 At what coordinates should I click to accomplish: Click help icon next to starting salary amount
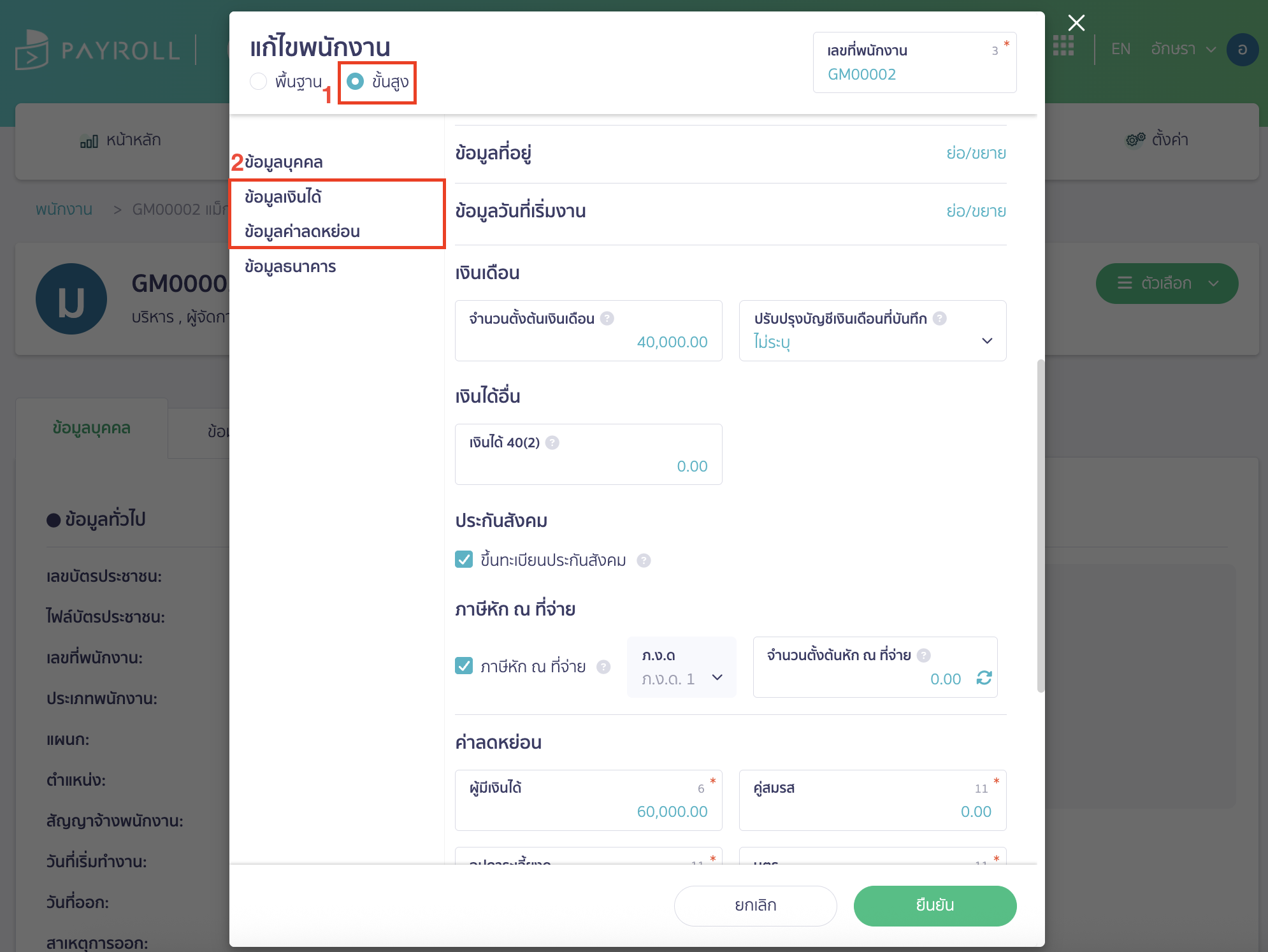point(607,318)
